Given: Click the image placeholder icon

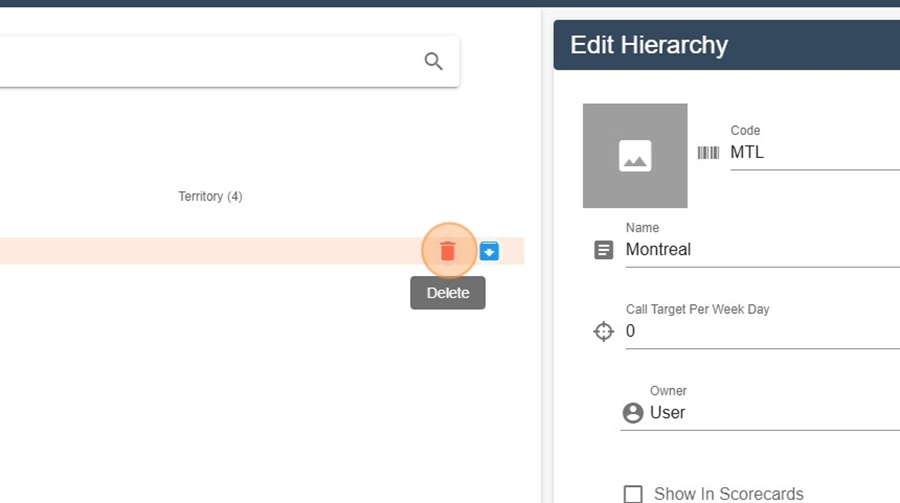Looking at the screenshot, I should [x=635, y=156].
